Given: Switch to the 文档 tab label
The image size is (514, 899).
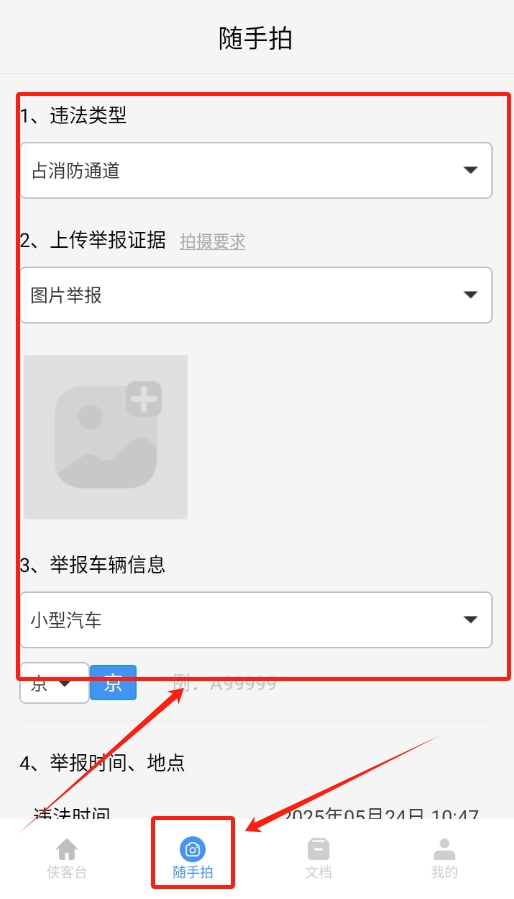Looking at the screenshot, I should 318,873.
